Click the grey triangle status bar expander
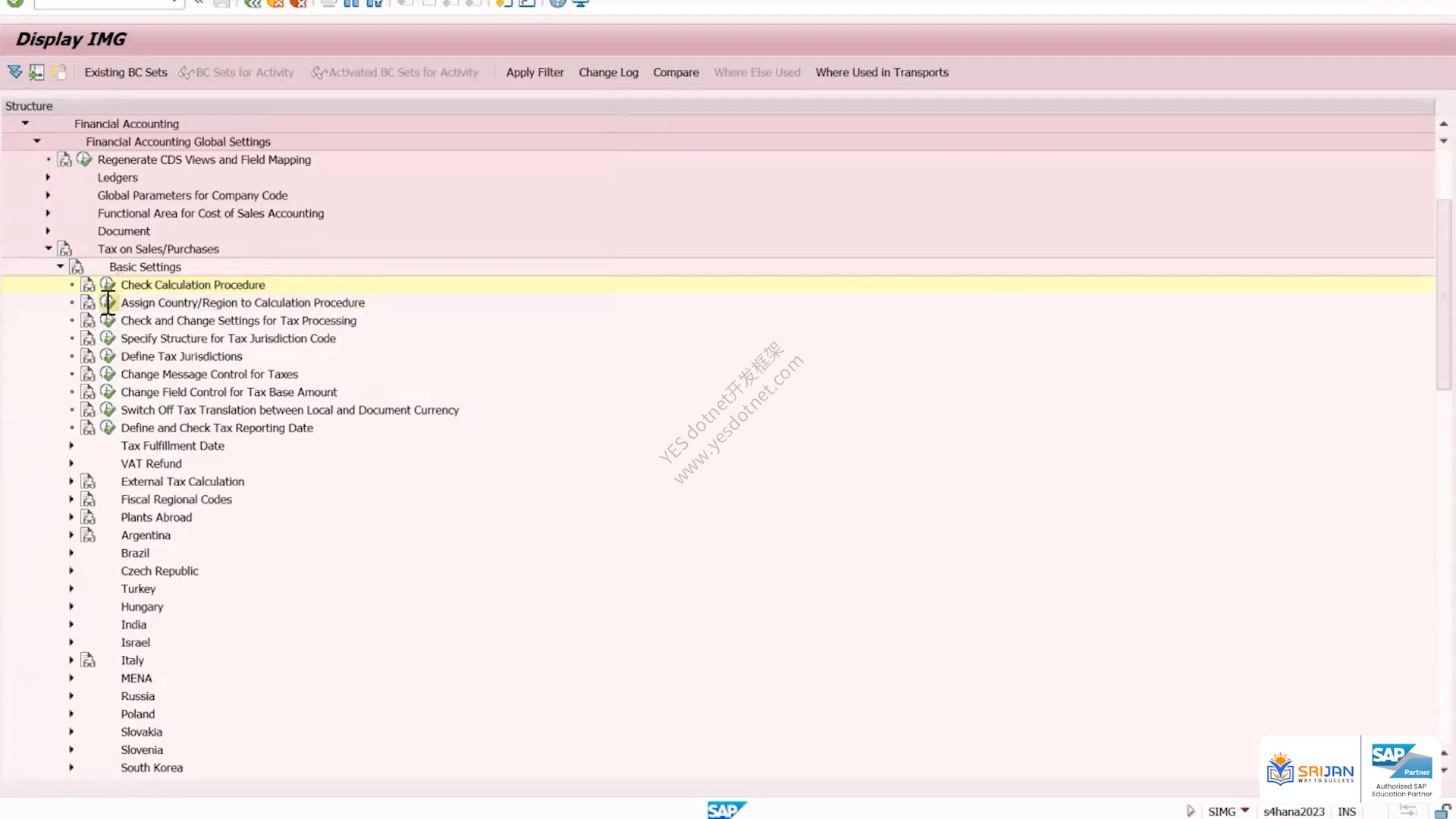 [1191, 811]
